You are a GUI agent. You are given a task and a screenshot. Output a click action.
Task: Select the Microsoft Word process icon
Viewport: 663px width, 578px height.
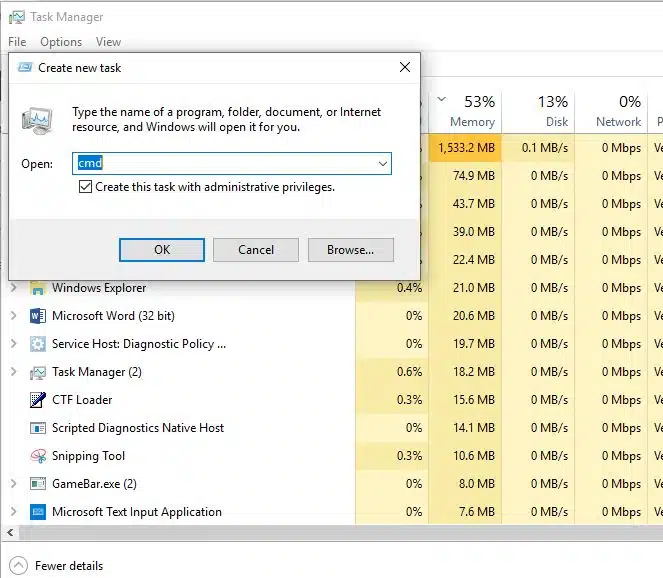point(38,316)
